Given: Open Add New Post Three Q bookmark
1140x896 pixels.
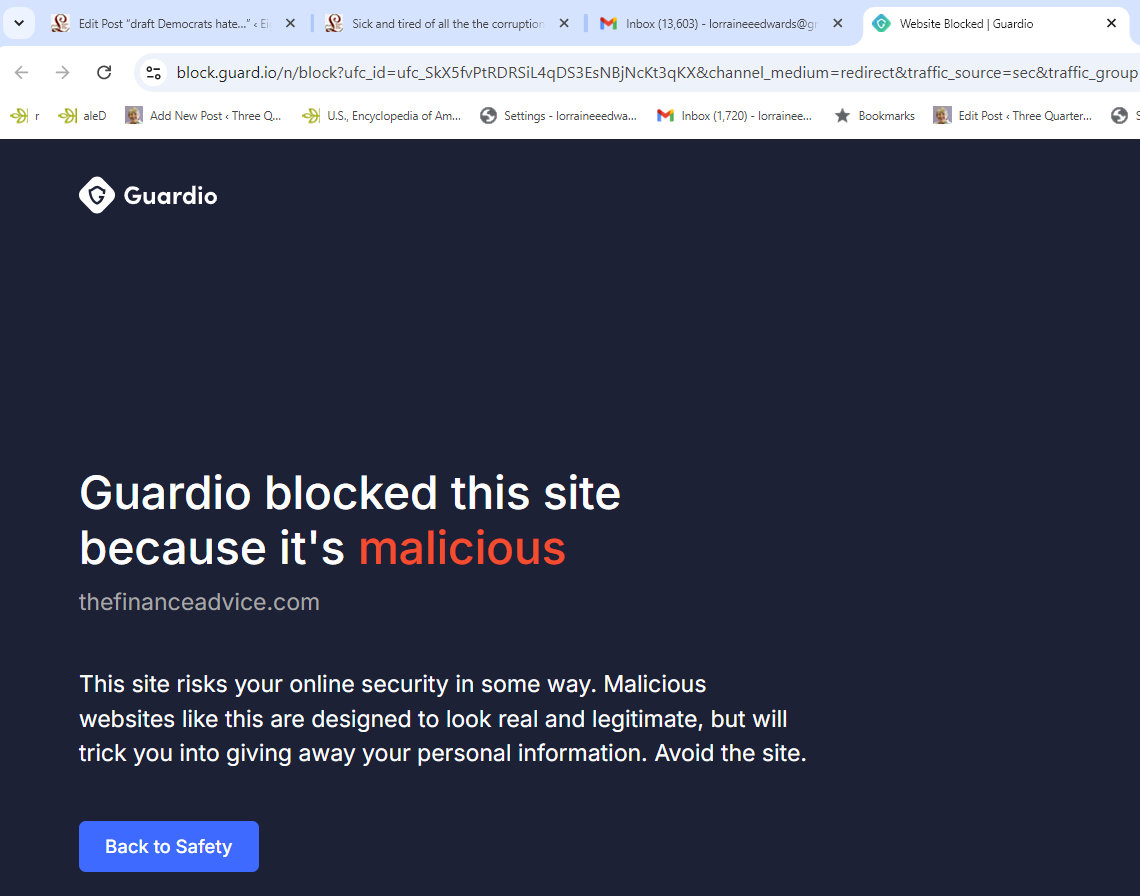Looking at the screenshot, I should click(x=203, y=116).
